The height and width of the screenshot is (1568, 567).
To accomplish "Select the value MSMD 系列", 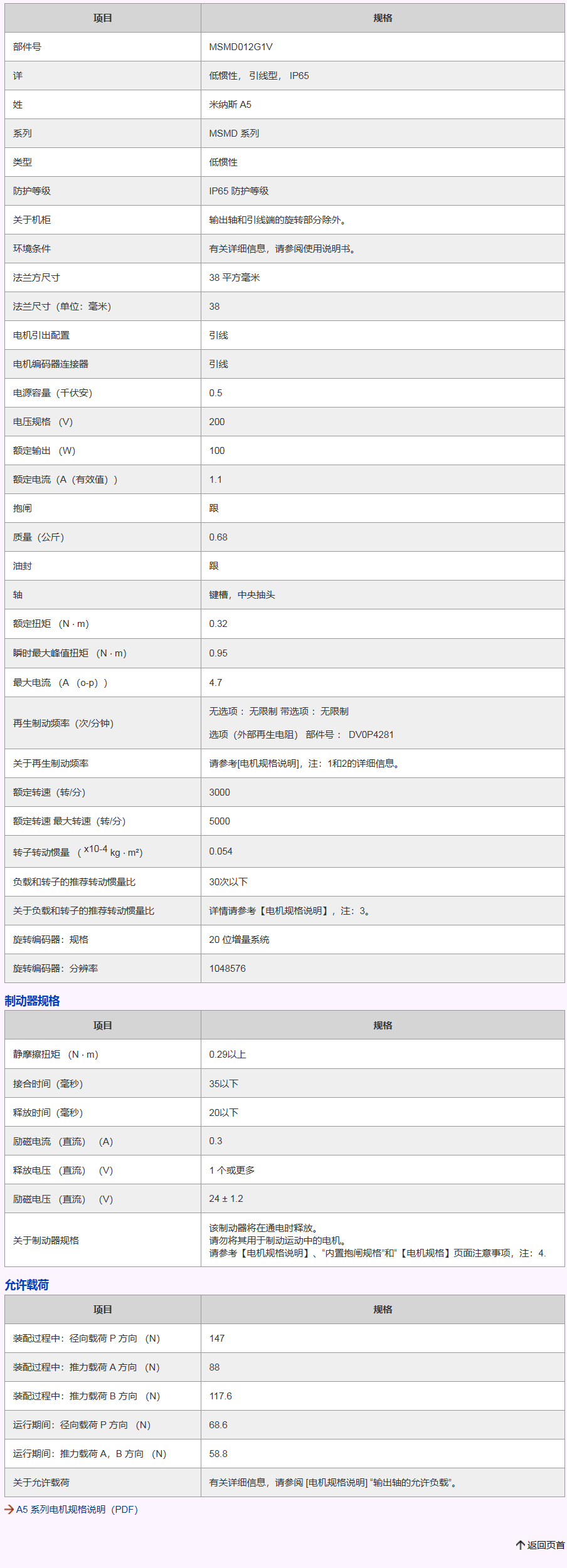I will click(234, 134).
